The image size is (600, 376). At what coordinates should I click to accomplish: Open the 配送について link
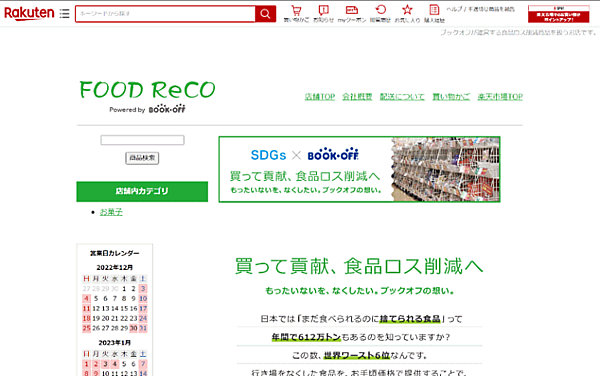point(402,97)
